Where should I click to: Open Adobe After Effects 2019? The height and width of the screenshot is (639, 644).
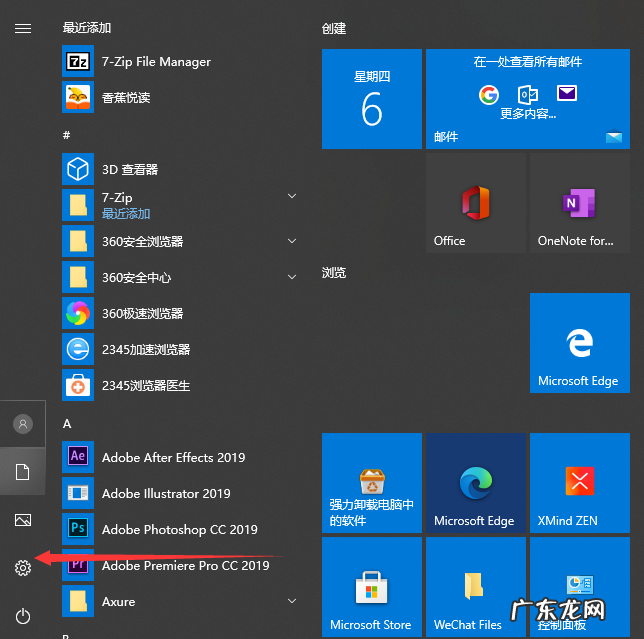point(173,458)
